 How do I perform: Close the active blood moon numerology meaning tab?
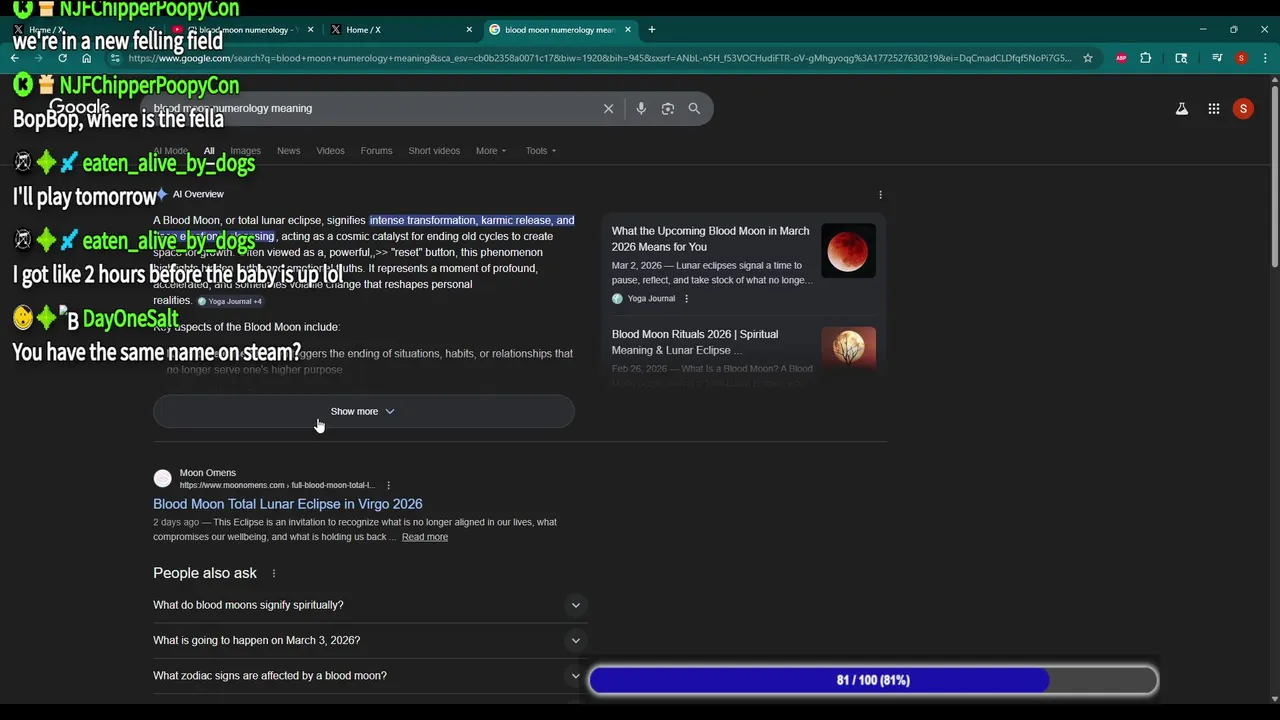coord(626,30)
